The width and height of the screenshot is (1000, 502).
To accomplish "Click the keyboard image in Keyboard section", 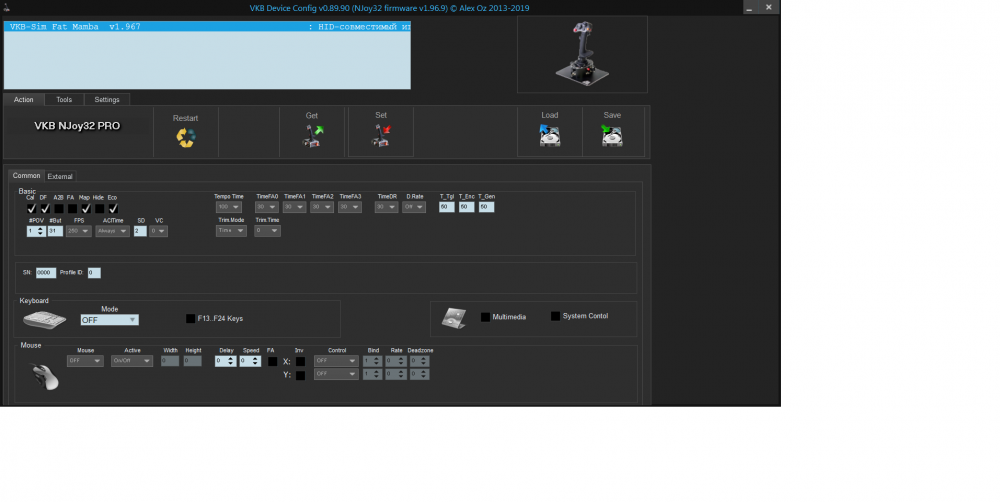I will [45, 320].
